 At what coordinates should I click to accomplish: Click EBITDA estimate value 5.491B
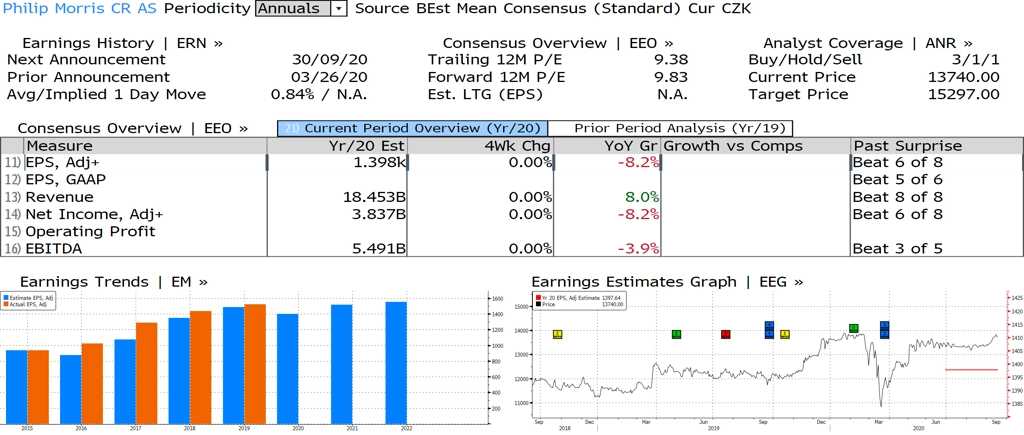click(x=378, y=248)
